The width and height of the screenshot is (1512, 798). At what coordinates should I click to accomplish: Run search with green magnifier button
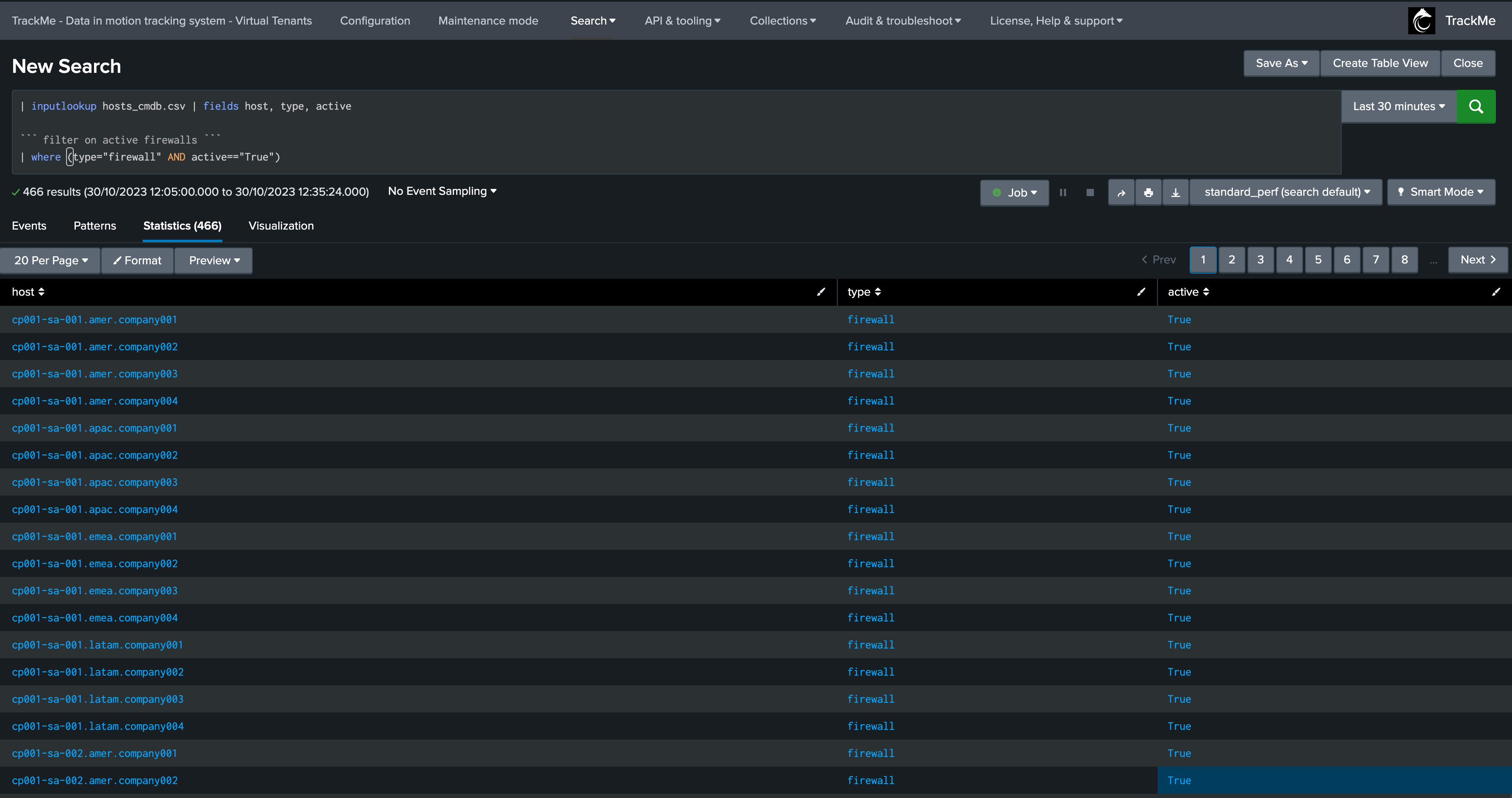[1476, 106]
